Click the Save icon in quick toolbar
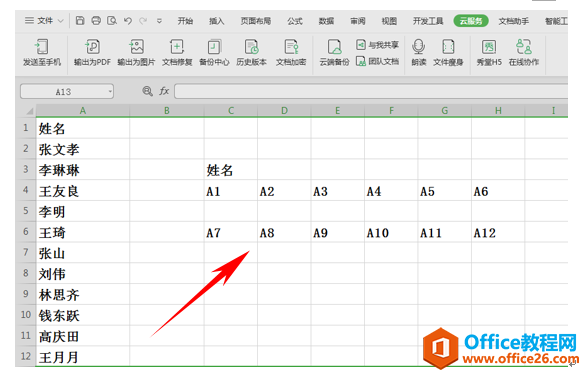586x376 pixels. point(80,21)
